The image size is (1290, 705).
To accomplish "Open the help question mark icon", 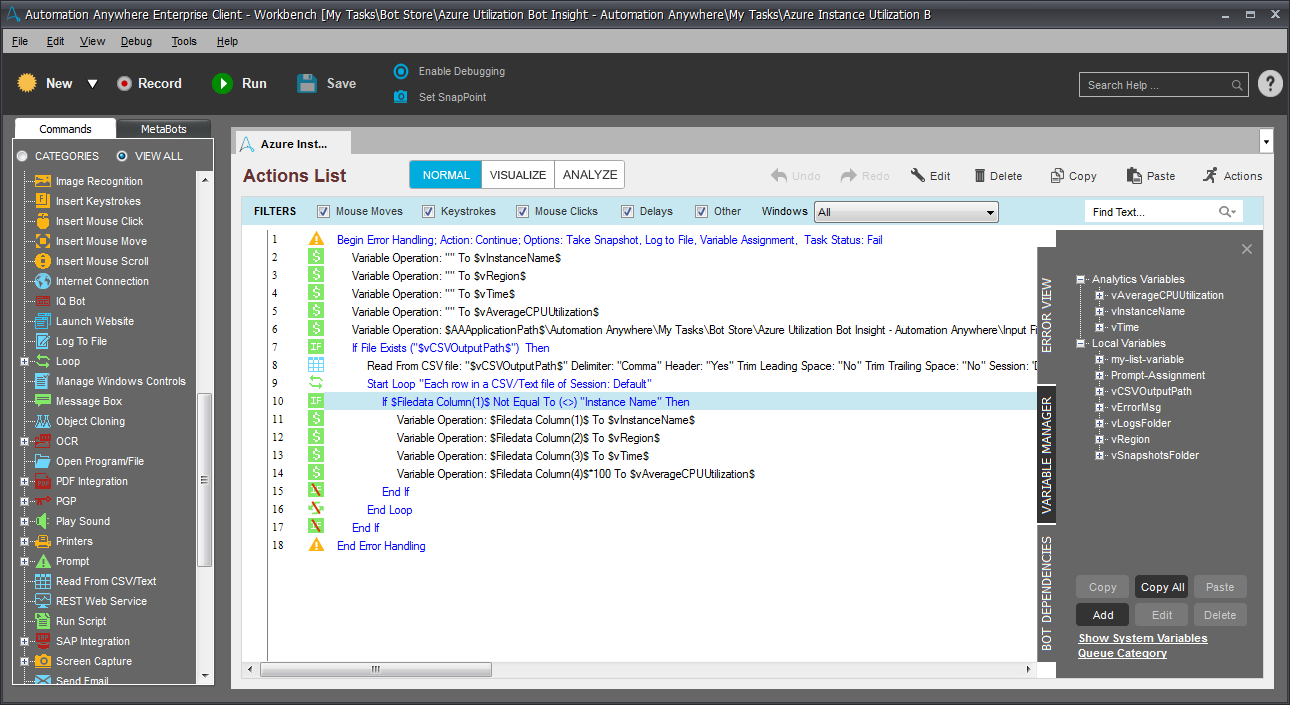I will point(1270,84).
